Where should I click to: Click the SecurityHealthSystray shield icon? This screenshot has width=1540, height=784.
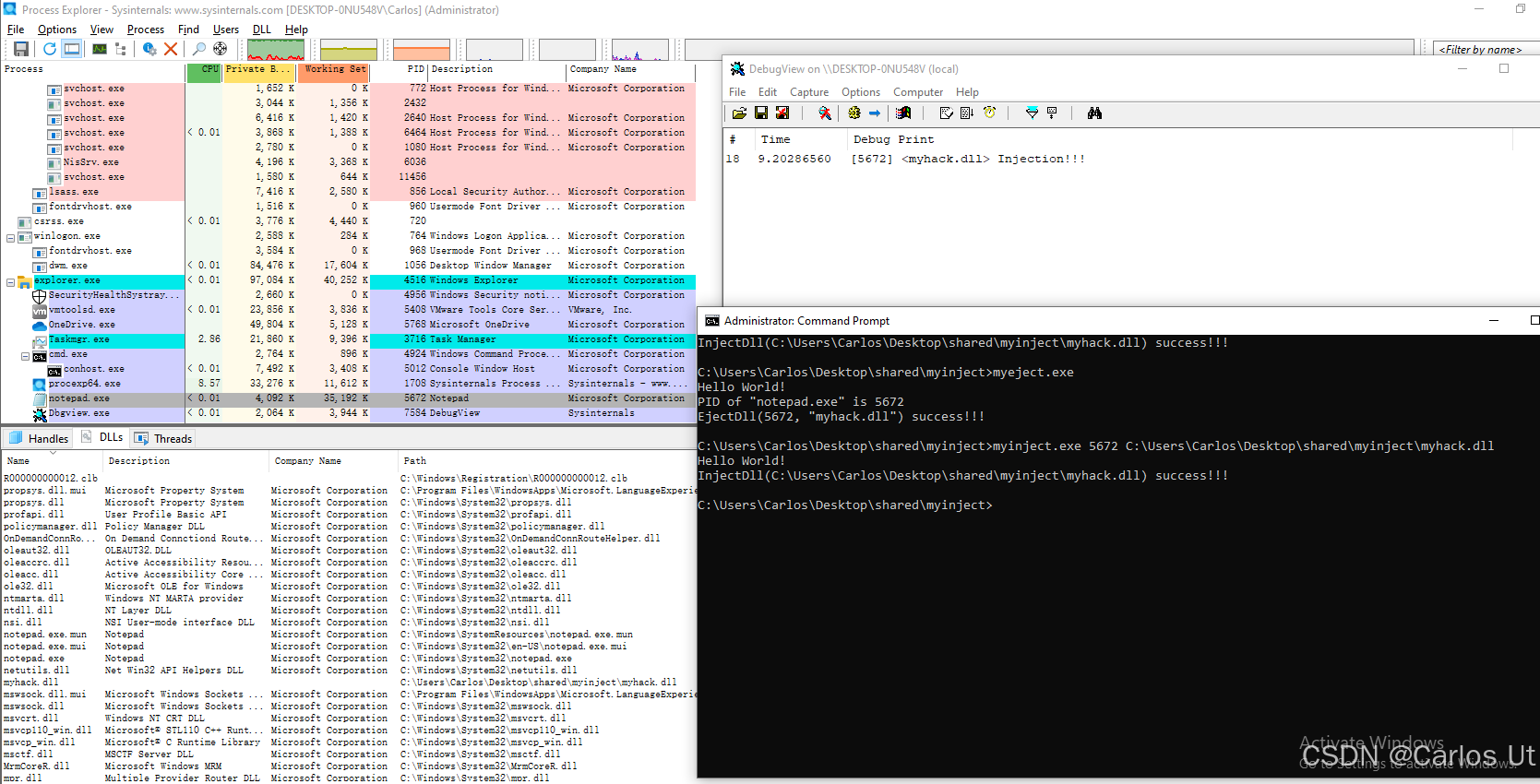click(x=40, y=296)
